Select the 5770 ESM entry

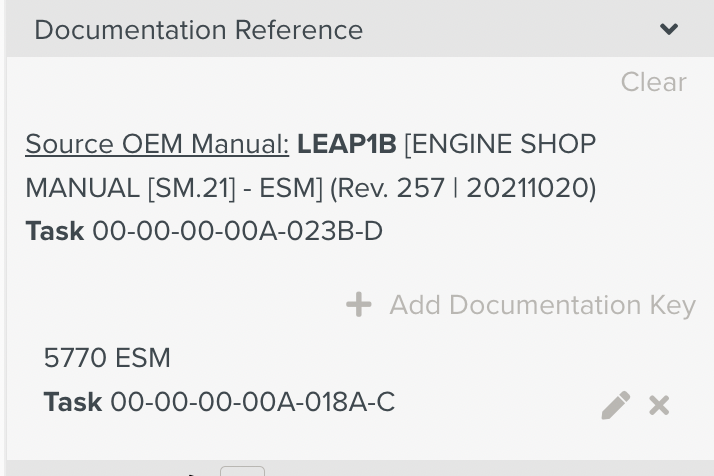pyautogui.click(x=107, y=358)
